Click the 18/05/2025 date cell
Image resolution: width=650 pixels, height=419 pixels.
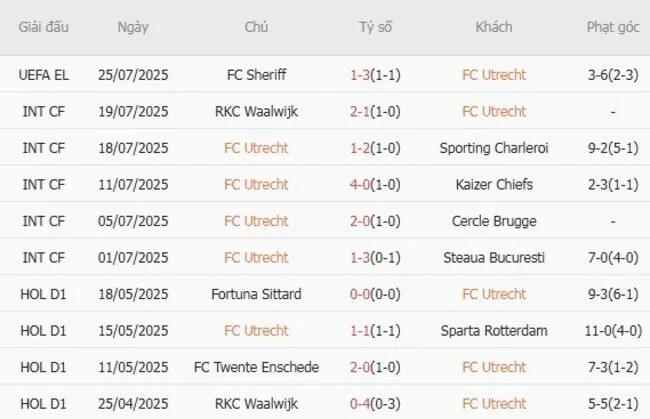point(134,294)
